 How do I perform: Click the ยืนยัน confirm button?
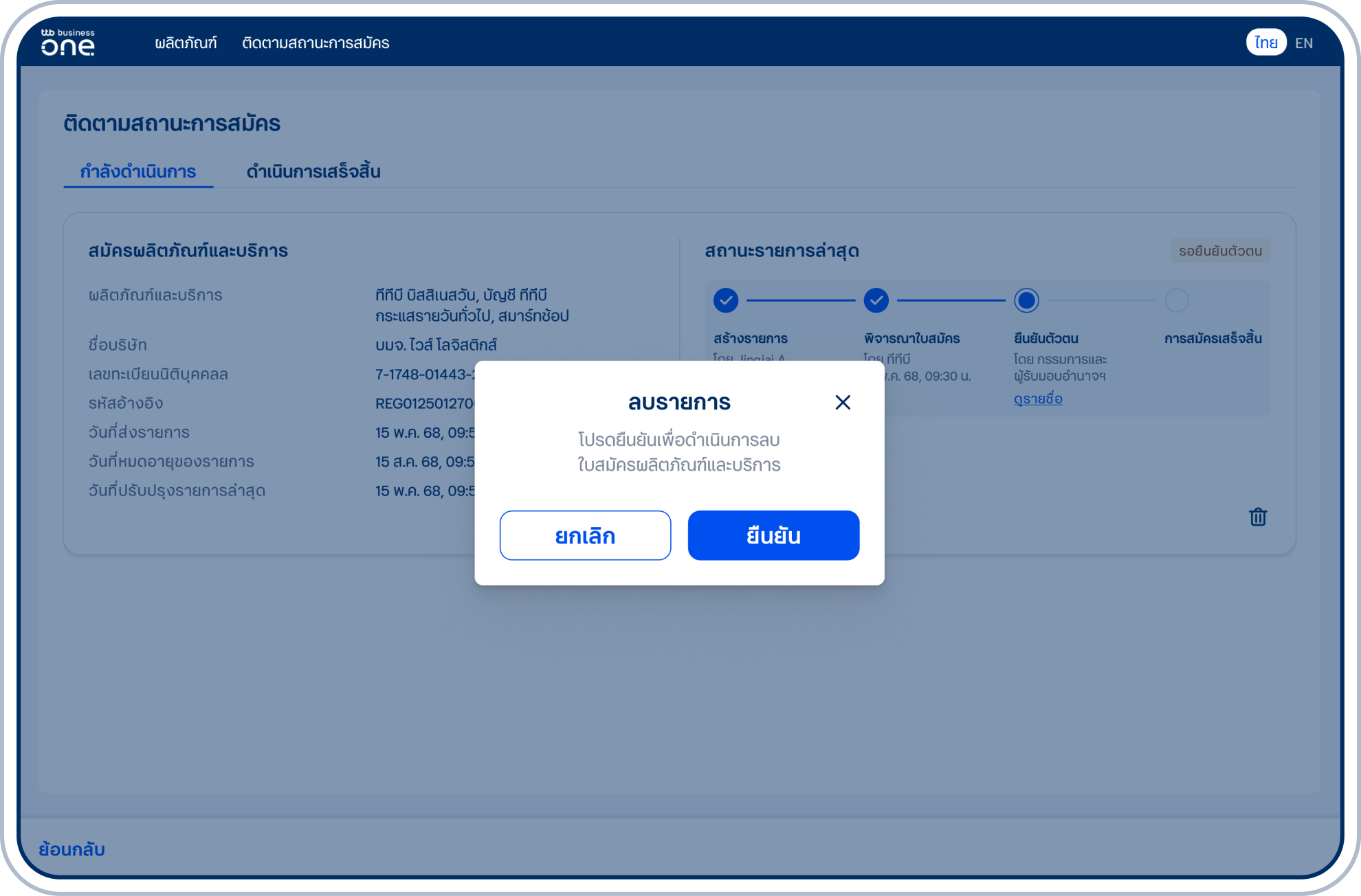[773, 535]
